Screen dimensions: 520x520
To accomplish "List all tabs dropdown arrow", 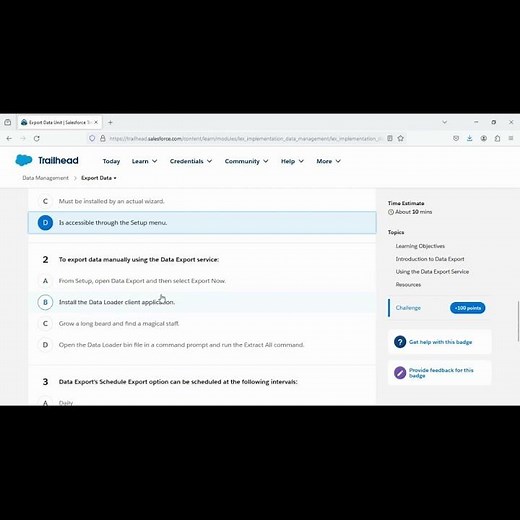I will (x=444, y=122).
